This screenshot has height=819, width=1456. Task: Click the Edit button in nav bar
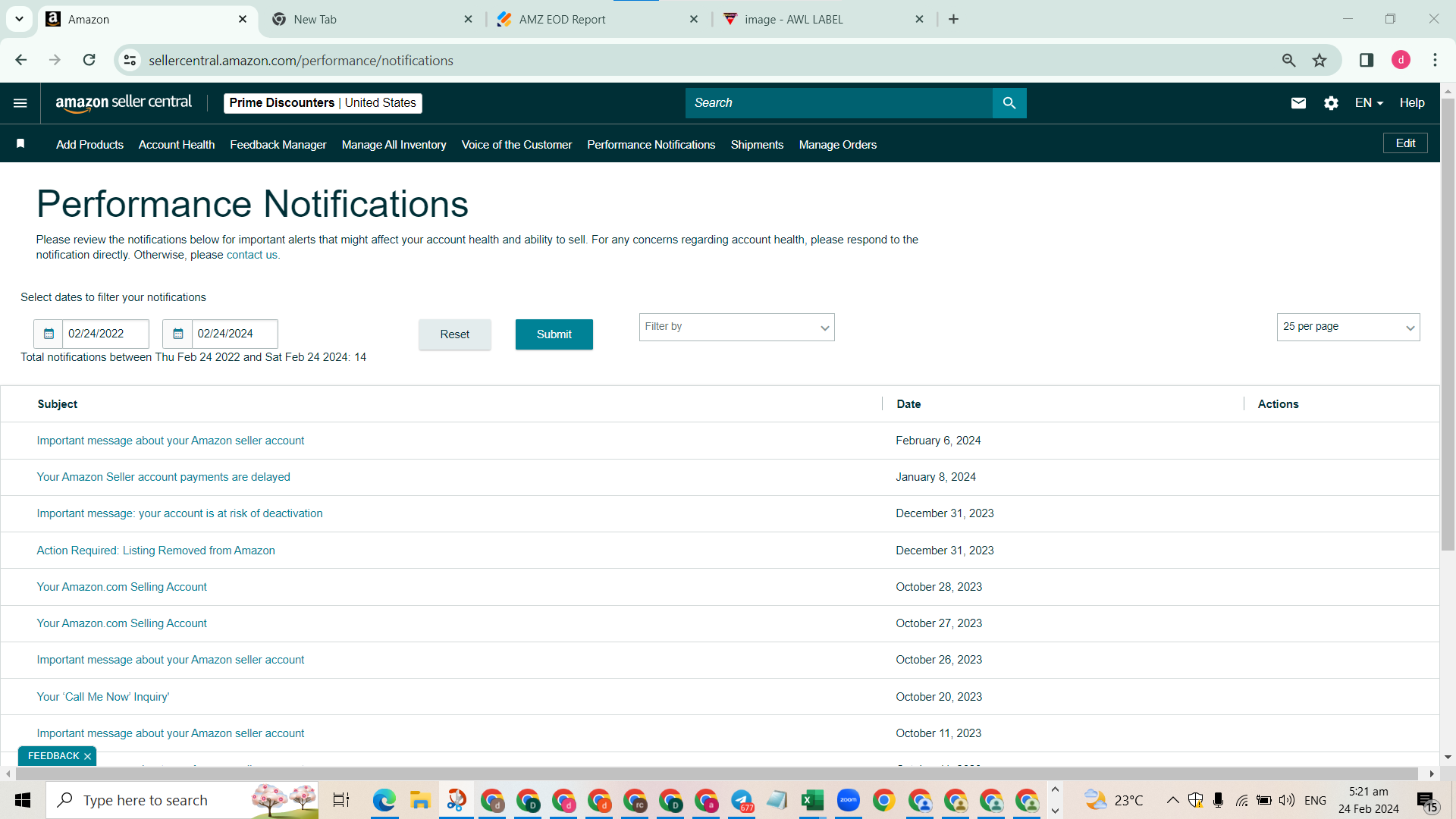(x=1406, y=143)
